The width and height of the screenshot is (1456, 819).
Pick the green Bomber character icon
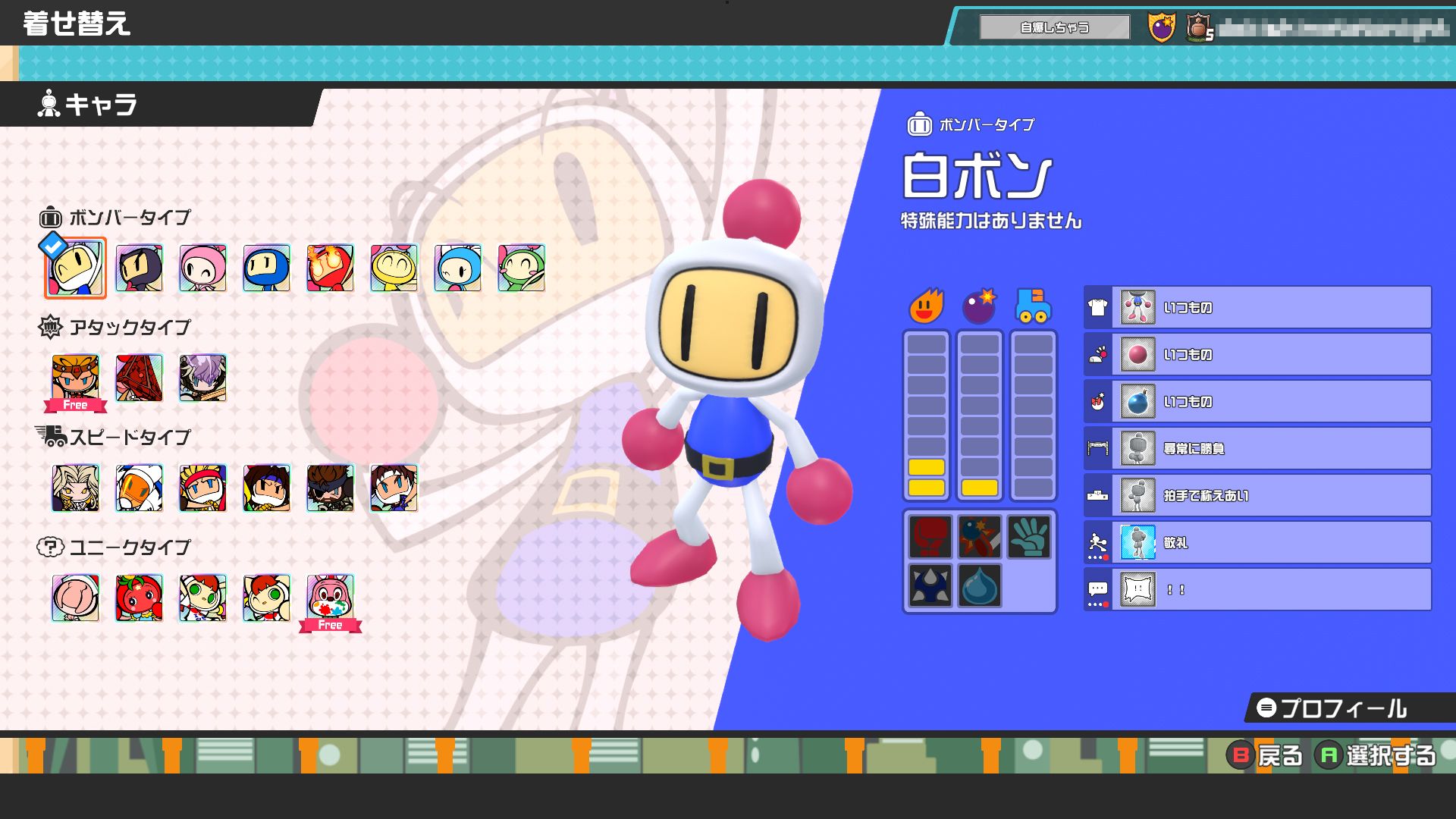click(521, 268)
